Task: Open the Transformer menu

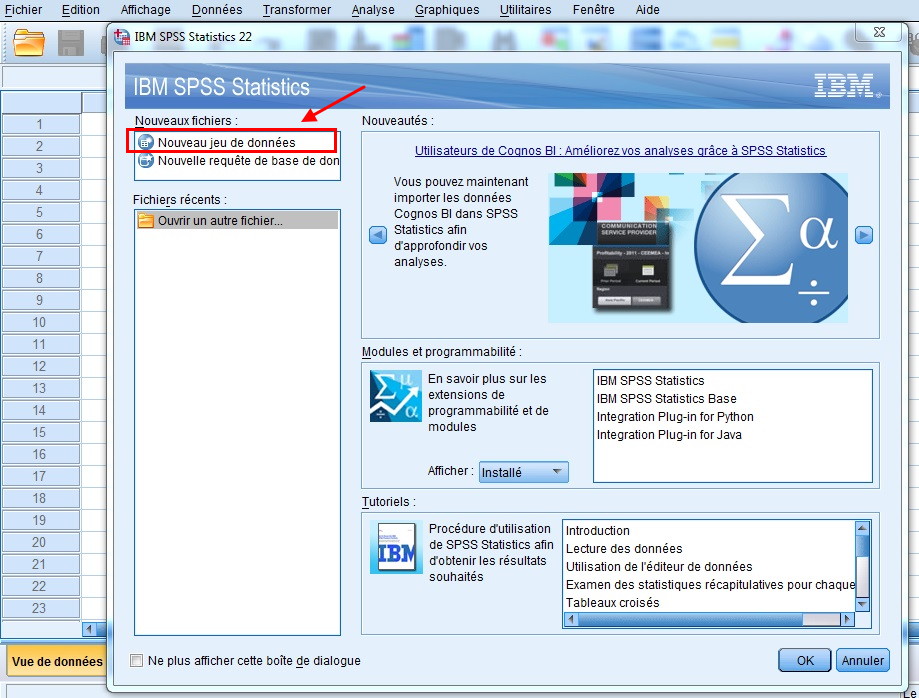Action: (297, 10)
